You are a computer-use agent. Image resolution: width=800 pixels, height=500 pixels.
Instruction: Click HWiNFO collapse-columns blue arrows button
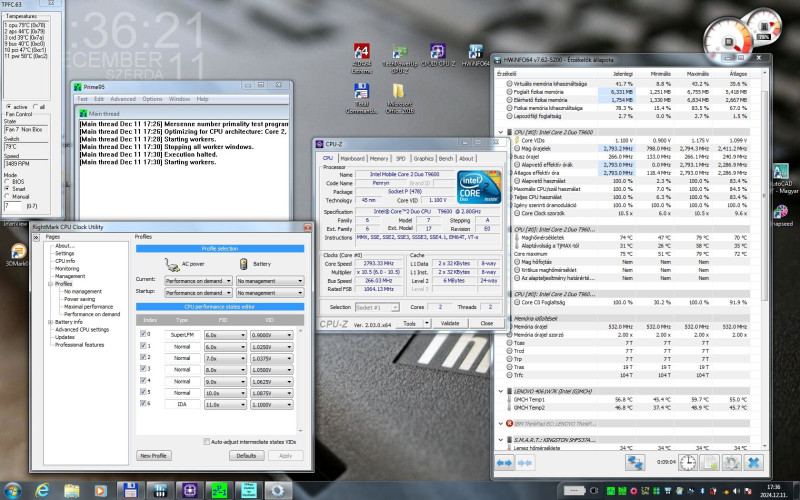(x=524, y=462)
